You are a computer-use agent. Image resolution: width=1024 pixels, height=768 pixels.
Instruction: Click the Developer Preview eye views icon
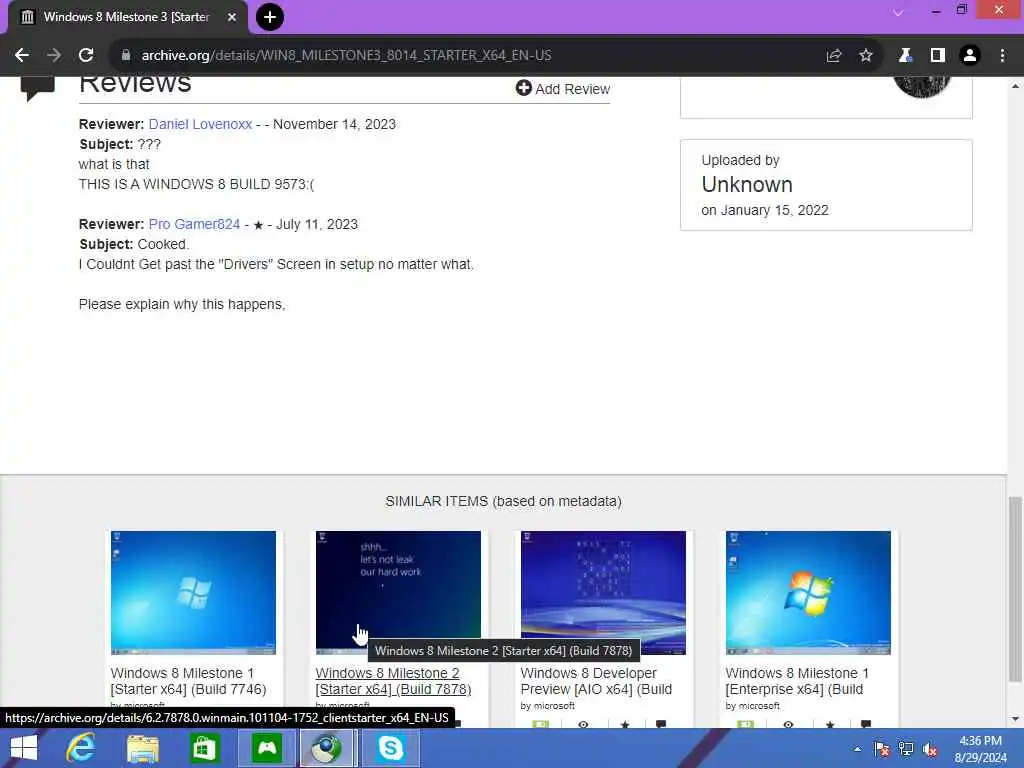coord(583,724)
